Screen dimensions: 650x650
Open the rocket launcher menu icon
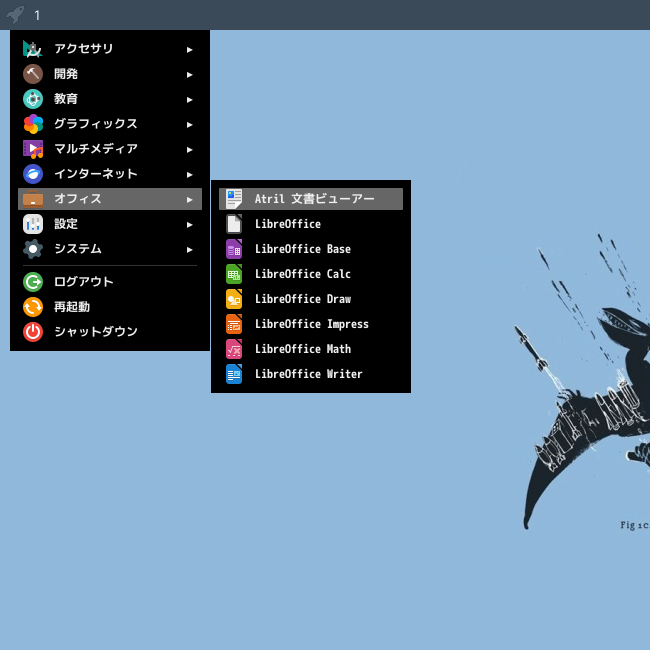[x=15, y=15]
